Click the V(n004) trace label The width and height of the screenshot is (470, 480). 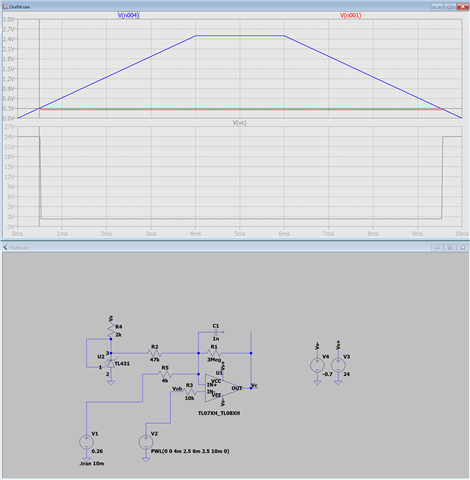[x=128, y=15]
